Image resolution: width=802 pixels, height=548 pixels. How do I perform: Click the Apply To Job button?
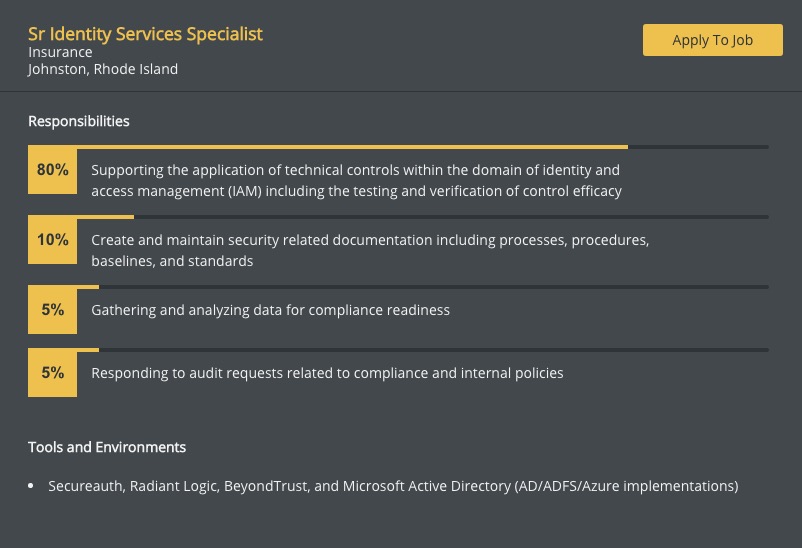point(712,40)
